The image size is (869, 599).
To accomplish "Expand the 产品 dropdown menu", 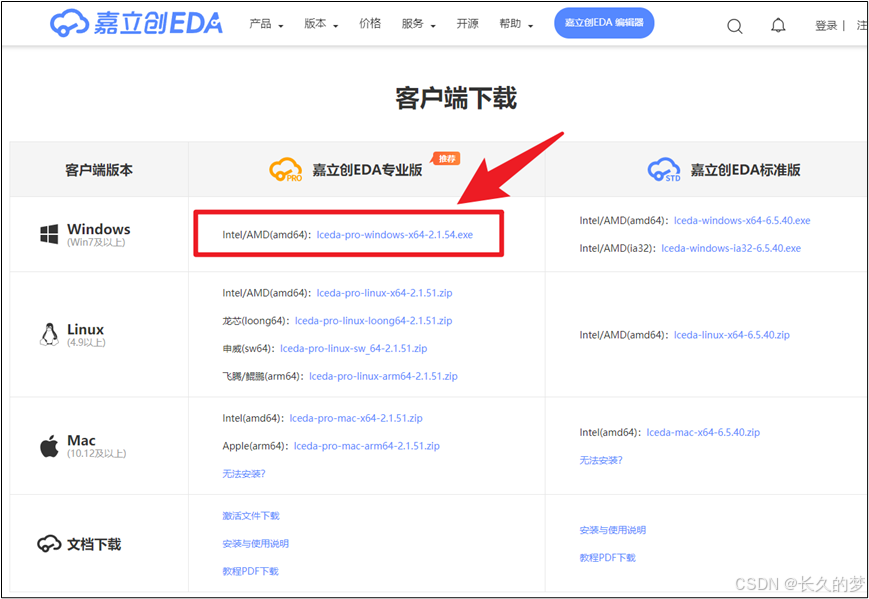I will tap(266, 24).
